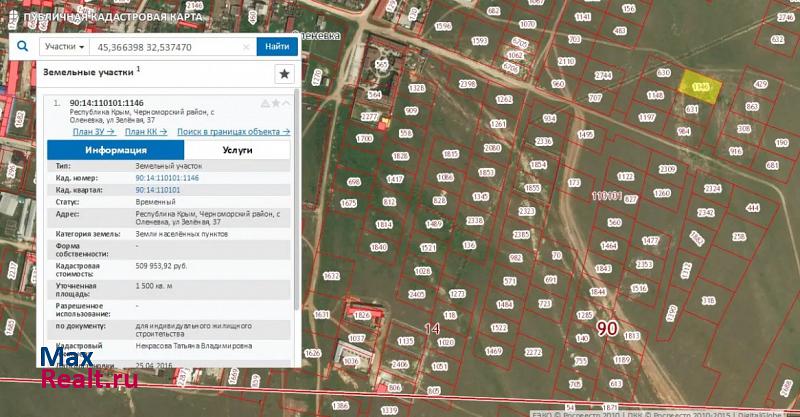Open the План КК link
This screenshot has width=800, height=417.
pos(146,131)
